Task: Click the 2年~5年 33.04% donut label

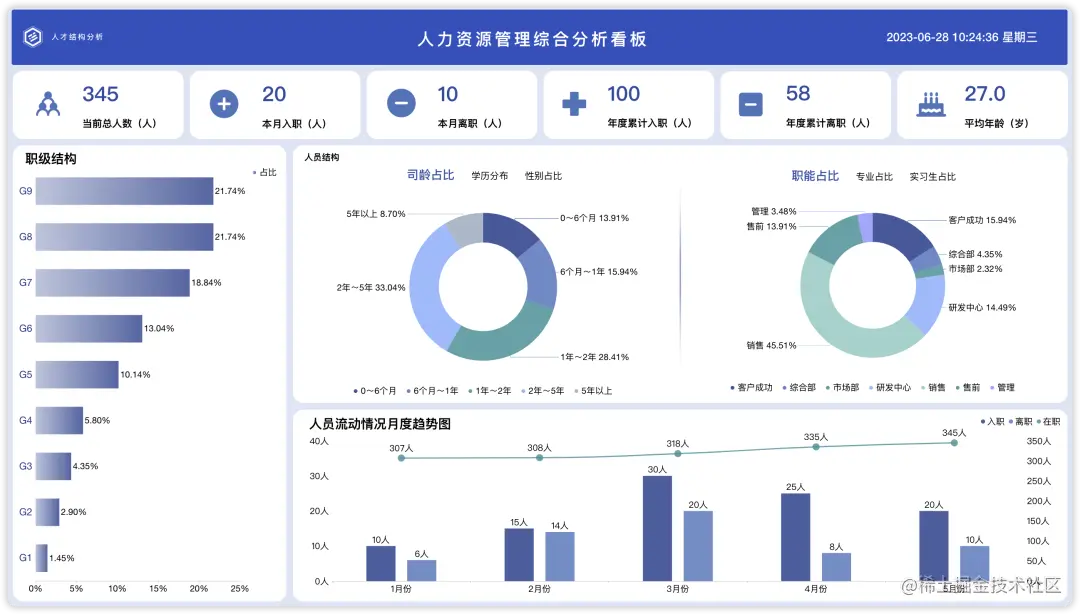Action: coord(371,287)
